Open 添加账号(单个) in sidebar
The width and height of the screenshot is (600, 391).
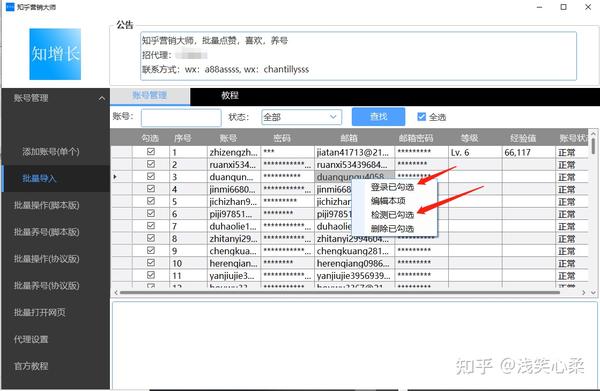tap(51, 152)
